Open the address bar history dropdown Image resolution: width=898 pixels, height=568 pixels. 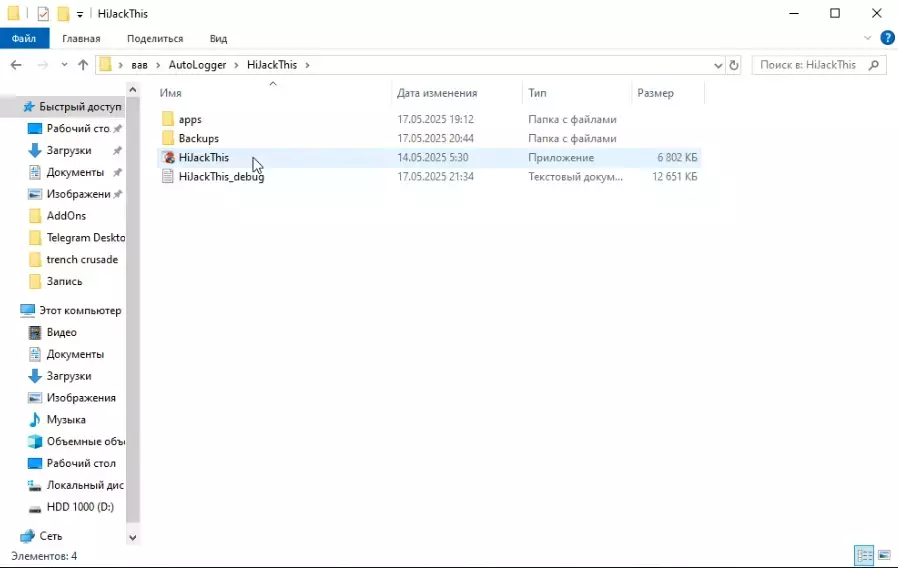(x=718, y=65)
